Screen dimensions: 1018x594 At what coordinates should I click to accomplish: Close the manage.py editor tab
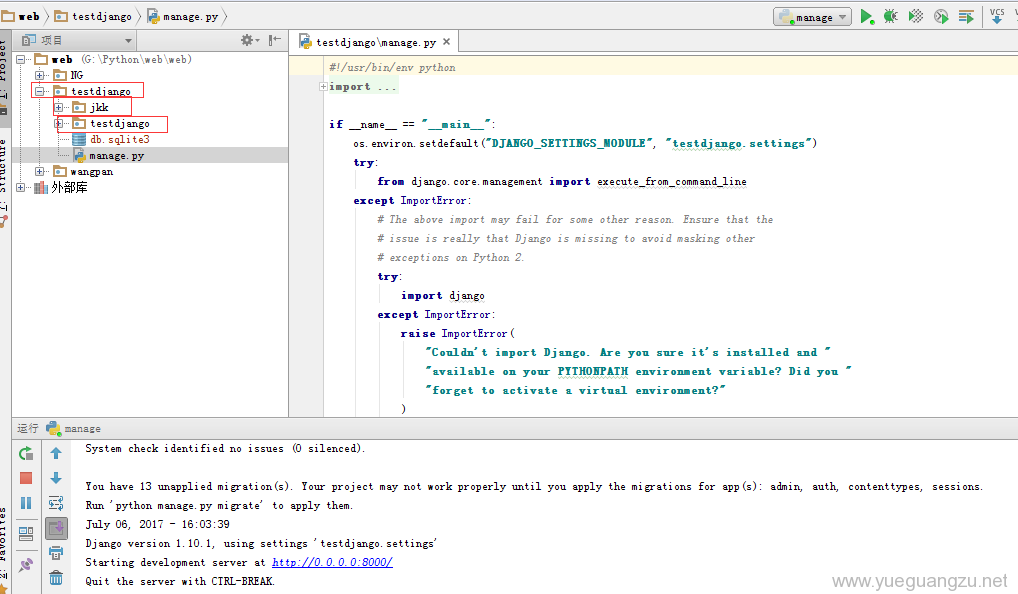(447, 42)
